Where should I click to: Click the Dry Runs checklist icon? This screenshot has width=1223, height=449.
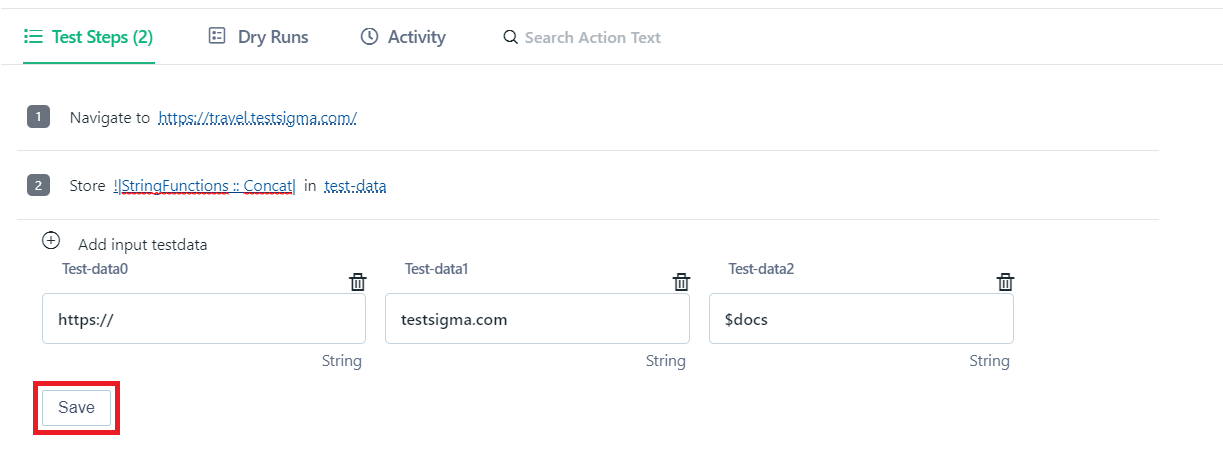[216, 36]
